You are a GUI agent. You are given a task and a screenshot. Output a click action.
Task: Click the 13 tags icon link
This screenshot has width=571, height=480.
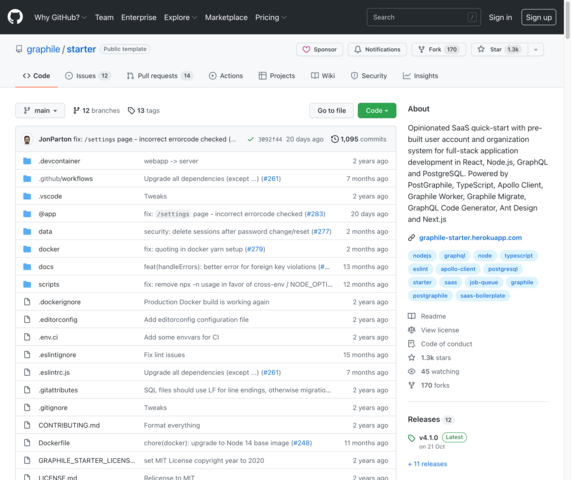tap(131, 110)
